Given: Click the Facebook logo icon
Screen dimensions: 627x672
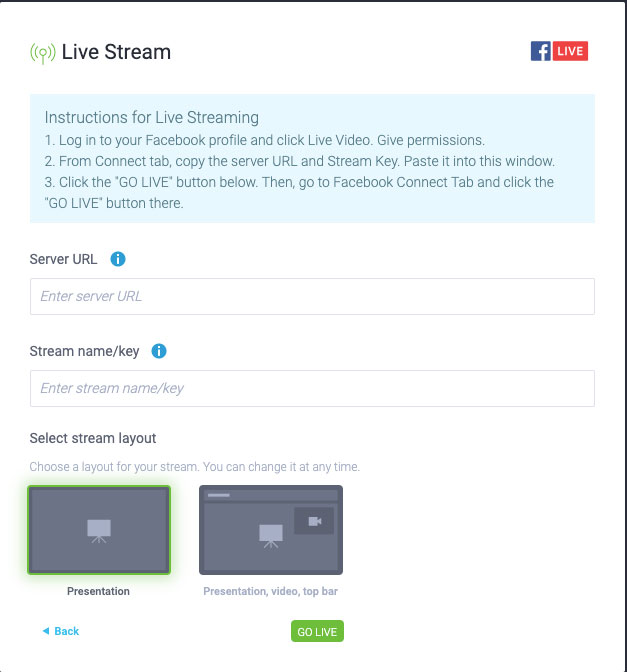Looking at the screenshot, I should (x=540, y=51).
